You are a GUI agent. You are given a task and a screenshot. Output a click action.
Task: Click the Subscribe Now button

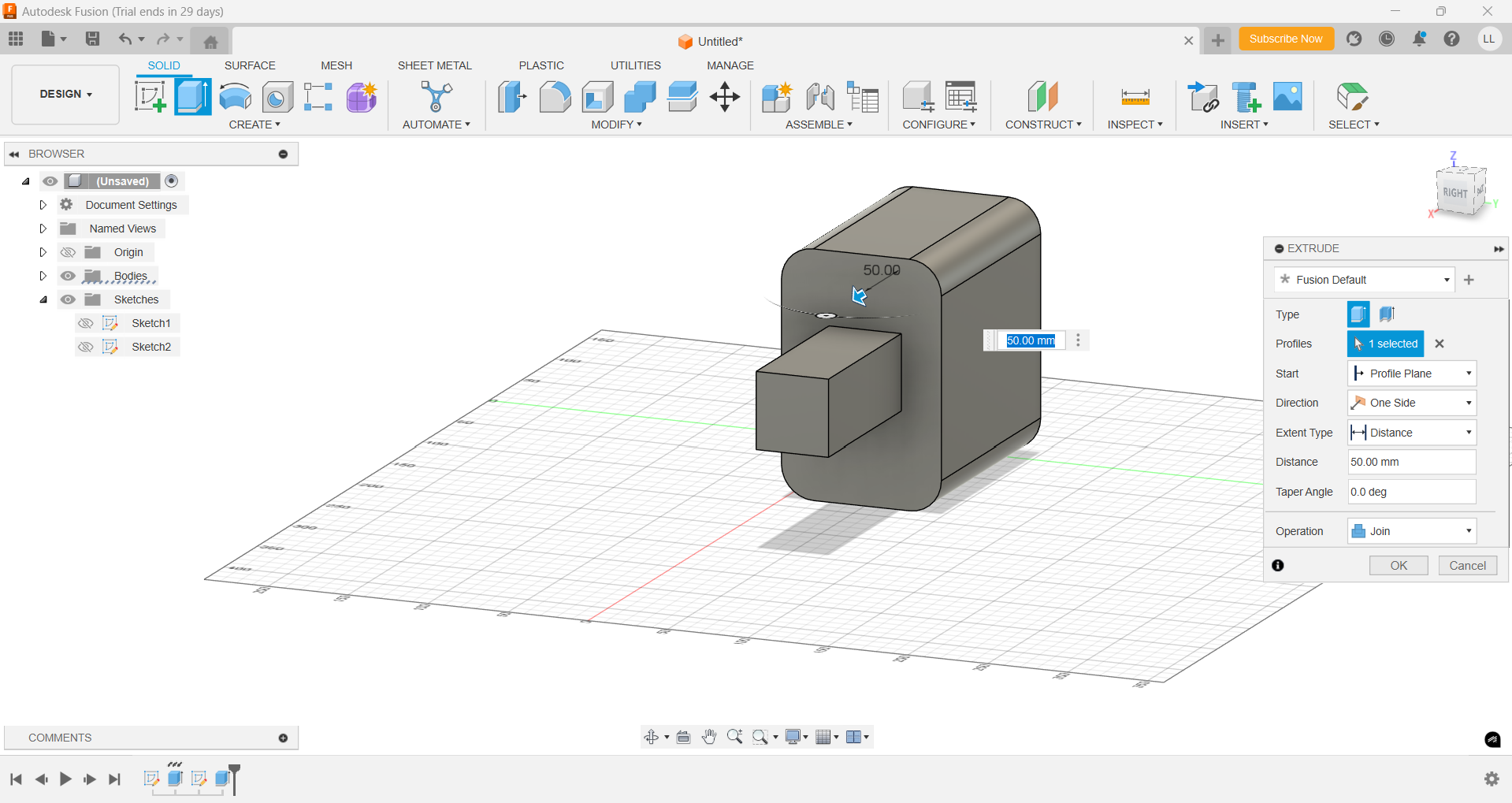pyautogui.click(x=1286, y=39)
